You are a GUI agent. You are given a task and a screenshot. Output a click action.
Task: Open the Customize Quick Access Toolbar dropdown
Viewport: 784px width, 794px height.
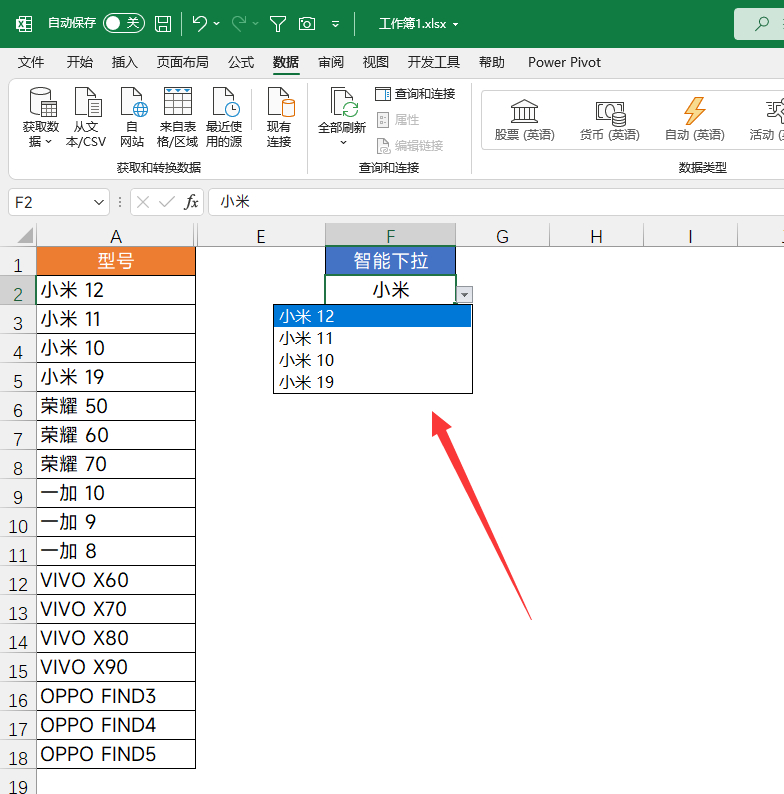pyautogui.click(x=335, y=24)
